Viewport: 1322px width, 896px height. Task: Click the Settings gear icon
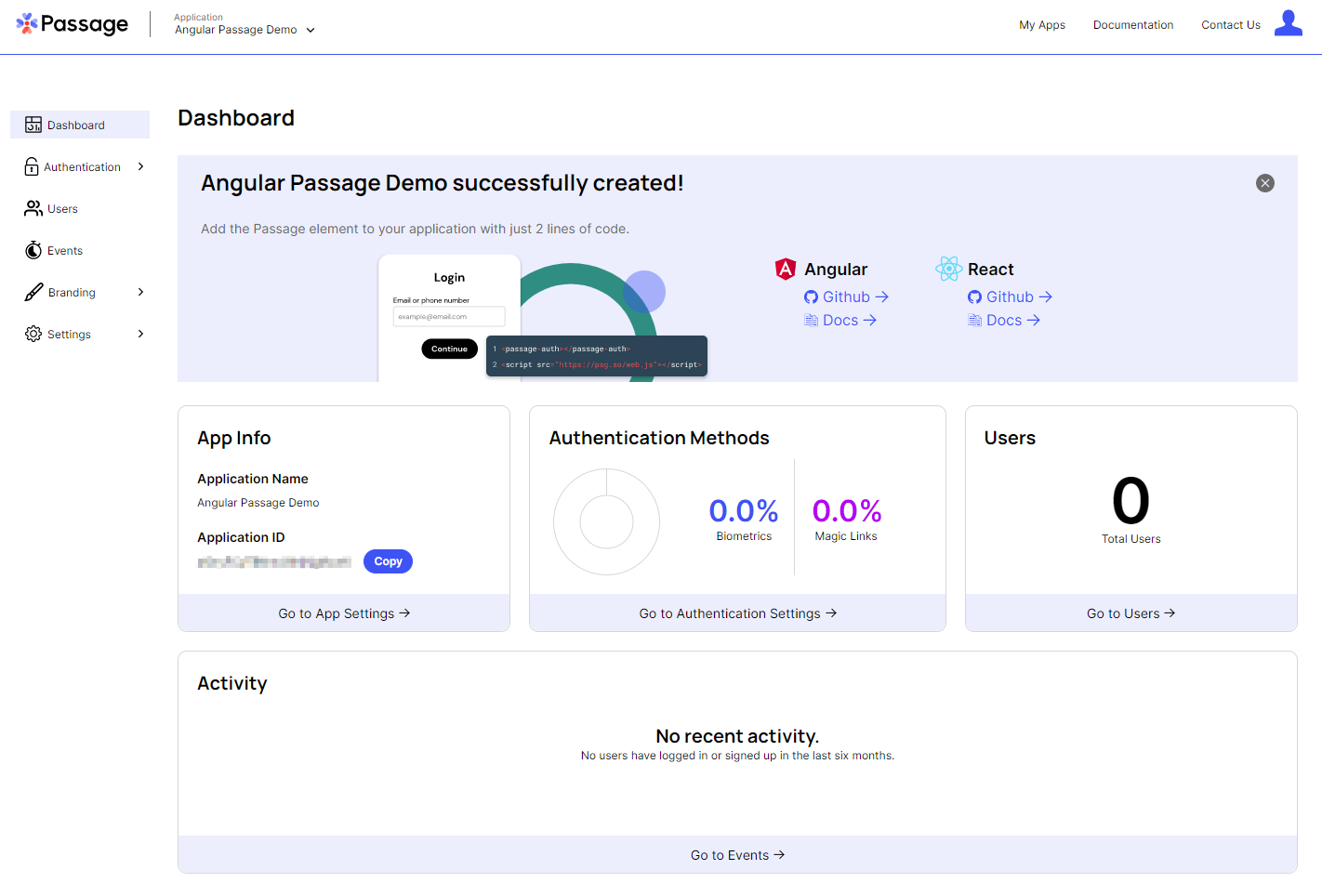point(33,335)
